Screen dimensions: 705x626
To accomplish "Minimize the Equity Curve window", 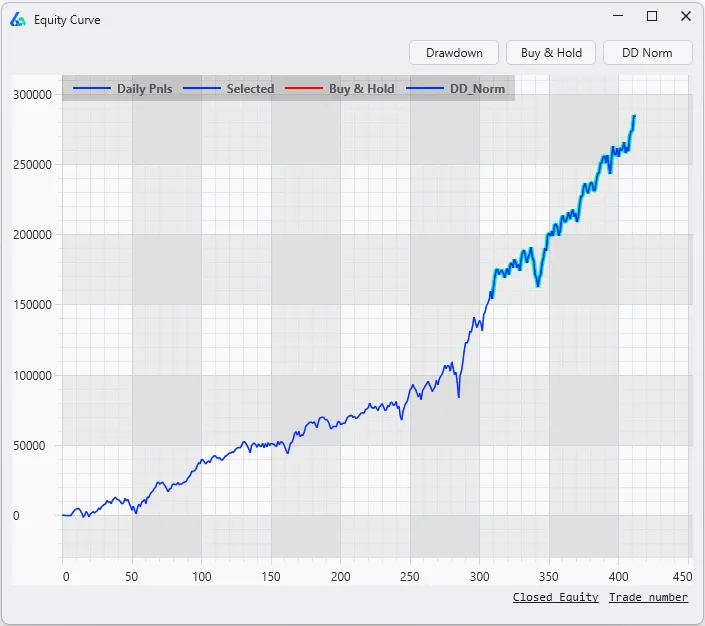I will point(617,16).
